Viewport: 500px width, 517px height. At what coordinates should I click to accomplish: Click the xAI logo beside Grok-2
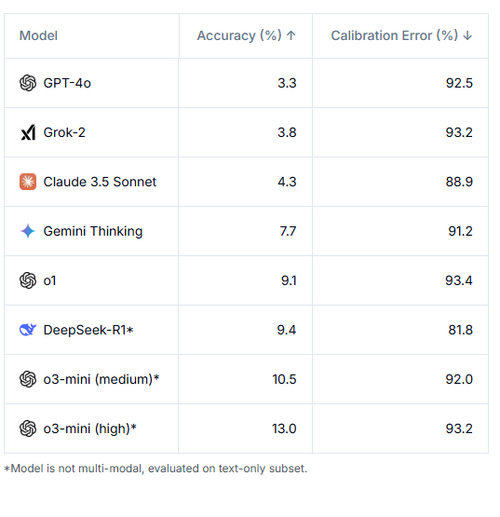[x=28, y=132]
